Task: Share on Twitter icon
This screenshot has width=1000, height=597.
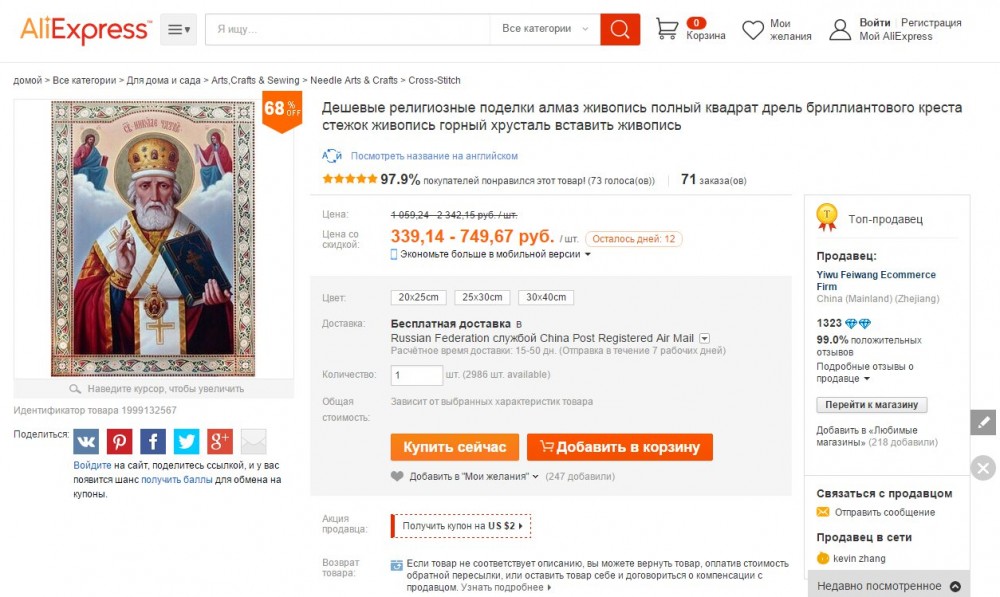Action: click(x=187, y=441)
